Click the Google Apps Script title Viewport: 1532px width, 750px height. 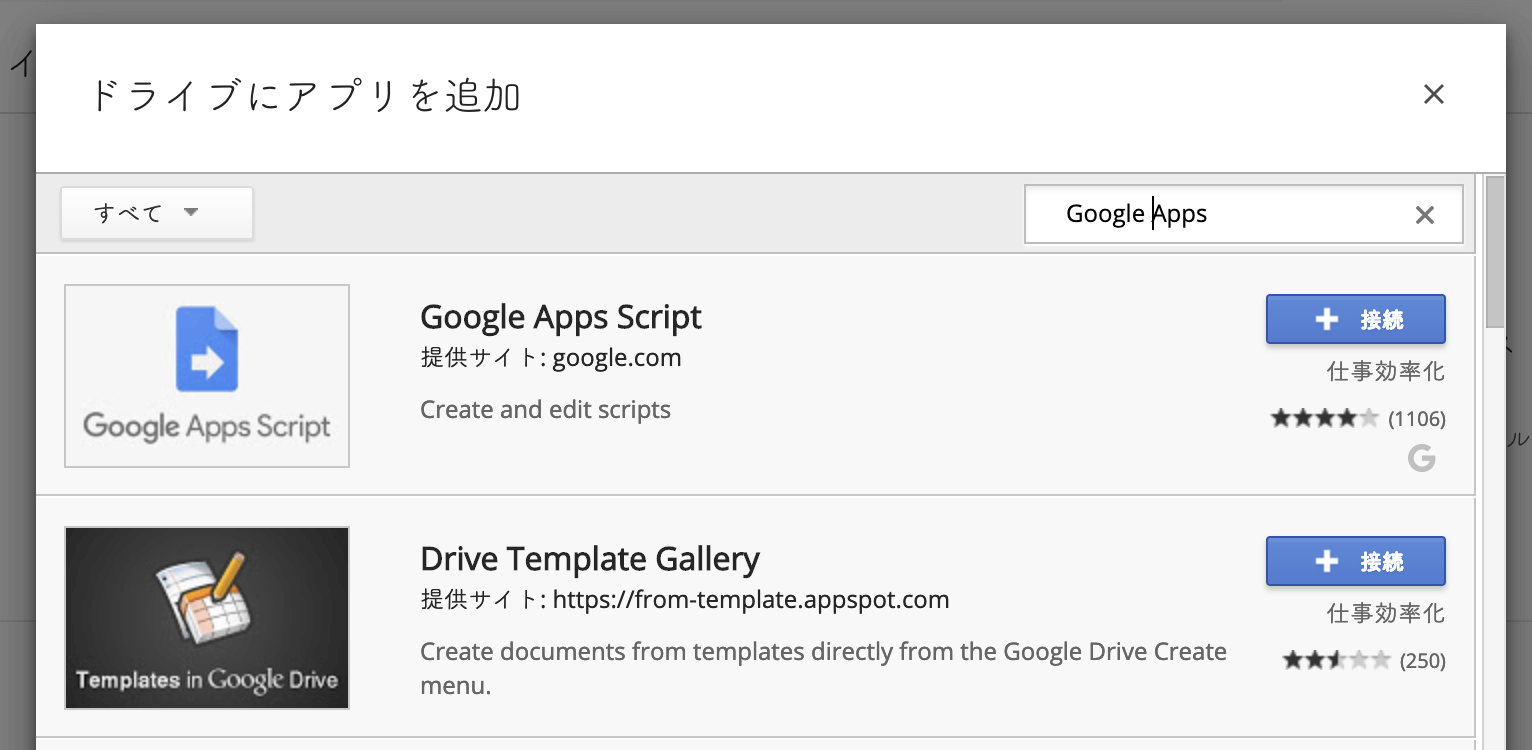point(560,317)
